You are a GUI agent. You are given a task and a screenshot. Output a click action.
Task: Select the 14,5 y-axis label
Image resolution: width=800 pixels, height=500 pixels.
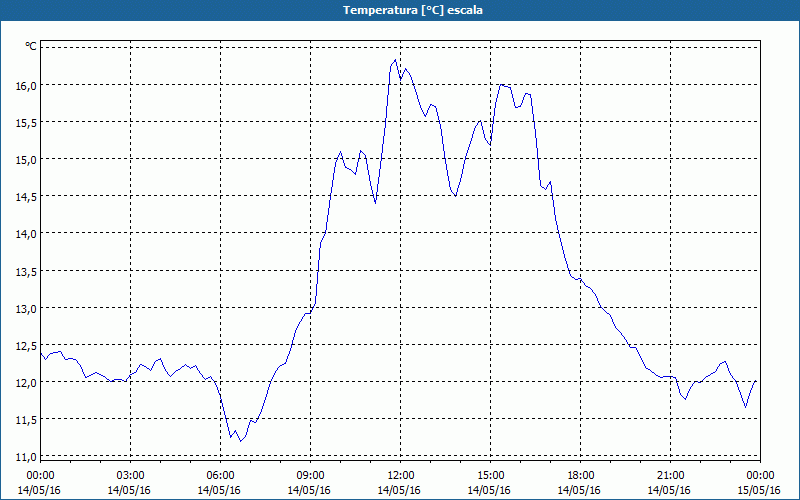(x=27, y=197)
